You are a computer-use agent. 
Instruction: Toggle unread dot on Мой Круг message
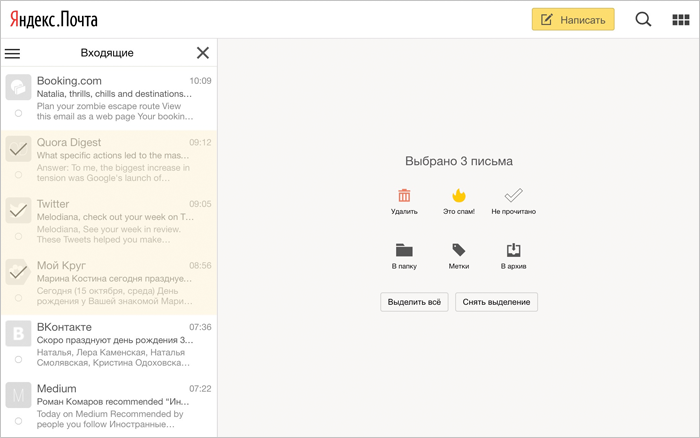click(18, 298)
